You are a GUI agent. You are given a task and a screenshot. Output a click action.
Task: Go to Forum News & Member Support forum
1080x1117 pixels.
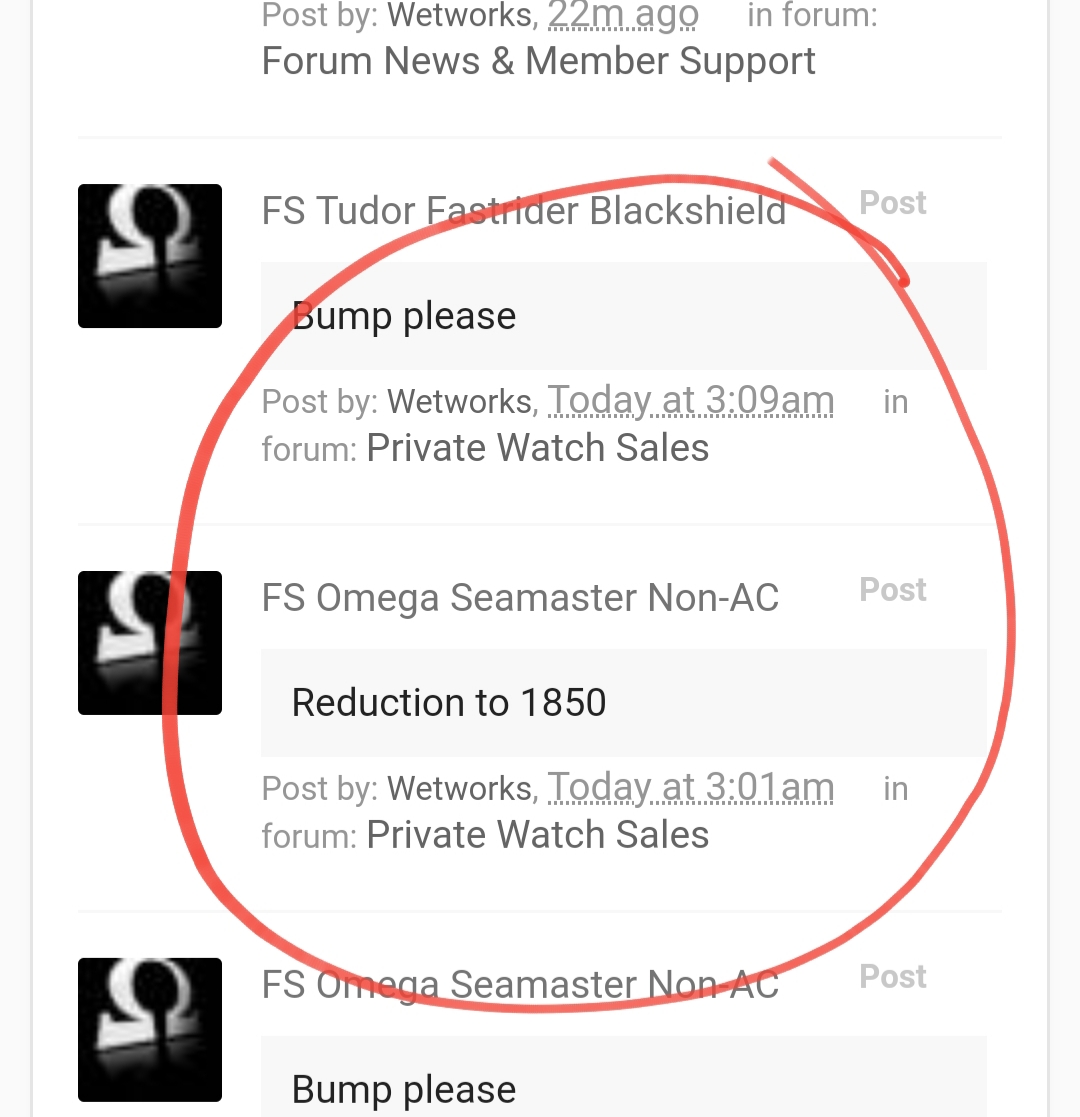pyautogui.click(x=539, y=61)
